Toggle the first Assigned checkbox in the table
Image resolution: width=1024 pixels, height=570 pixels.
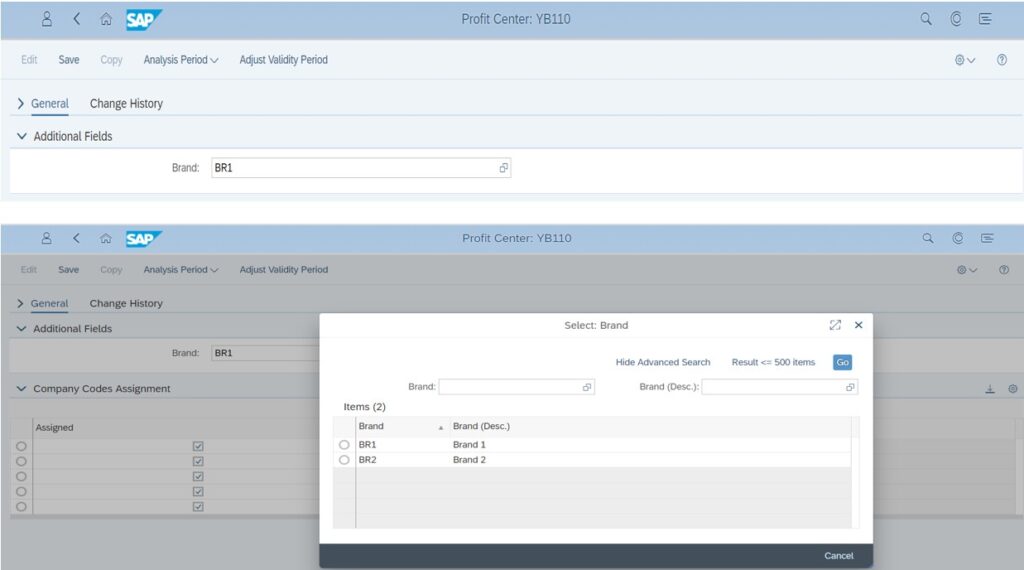[x=198, y=446]
